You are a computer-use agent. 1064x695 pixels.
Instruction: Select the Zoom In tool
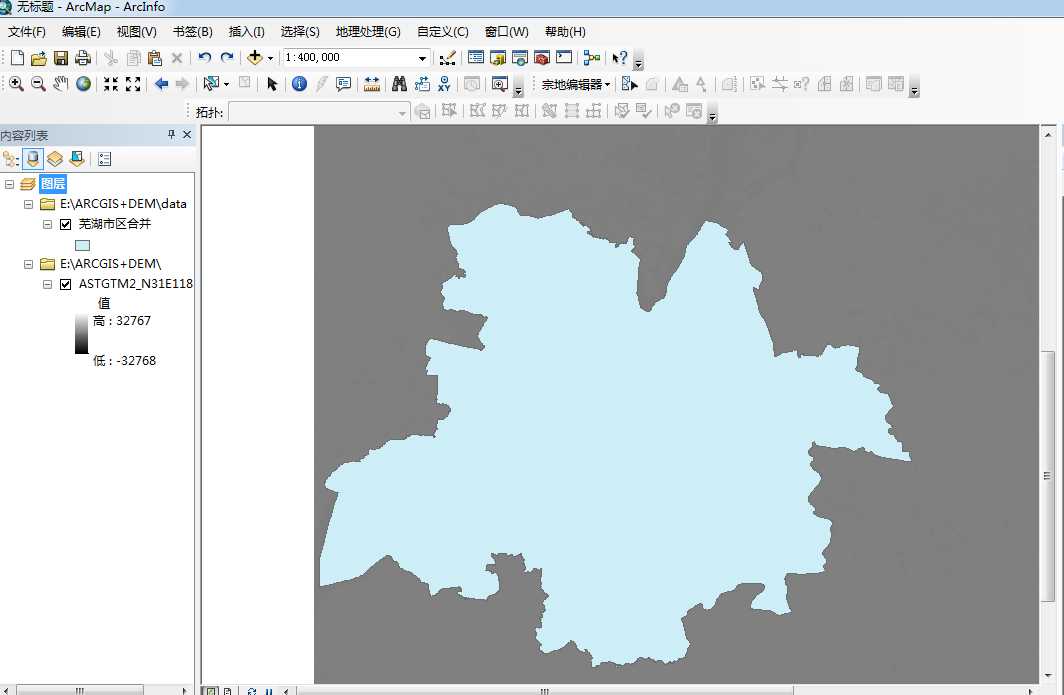pos(16,84)
